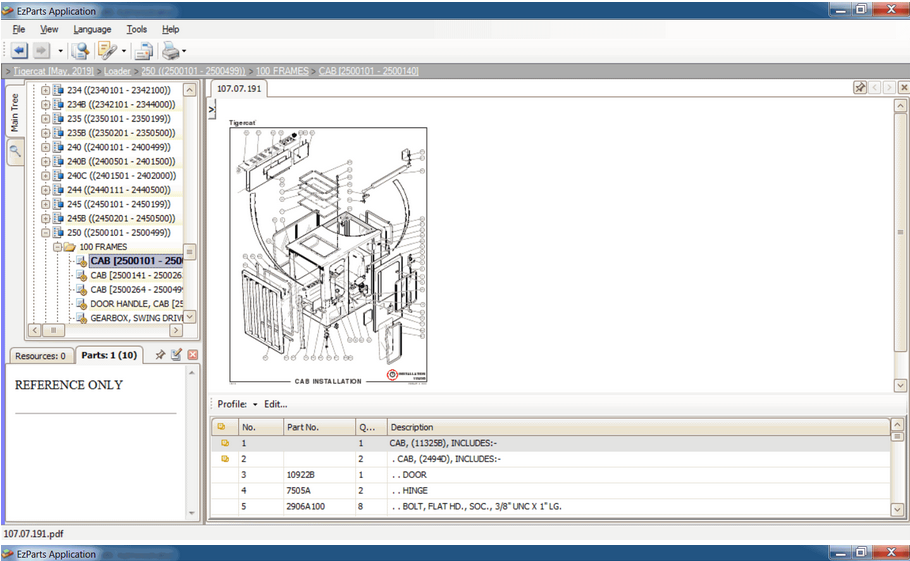Follow the 100 FRAMES breadcrumb link
Screen dimensions: 910x561
point(282,71)
